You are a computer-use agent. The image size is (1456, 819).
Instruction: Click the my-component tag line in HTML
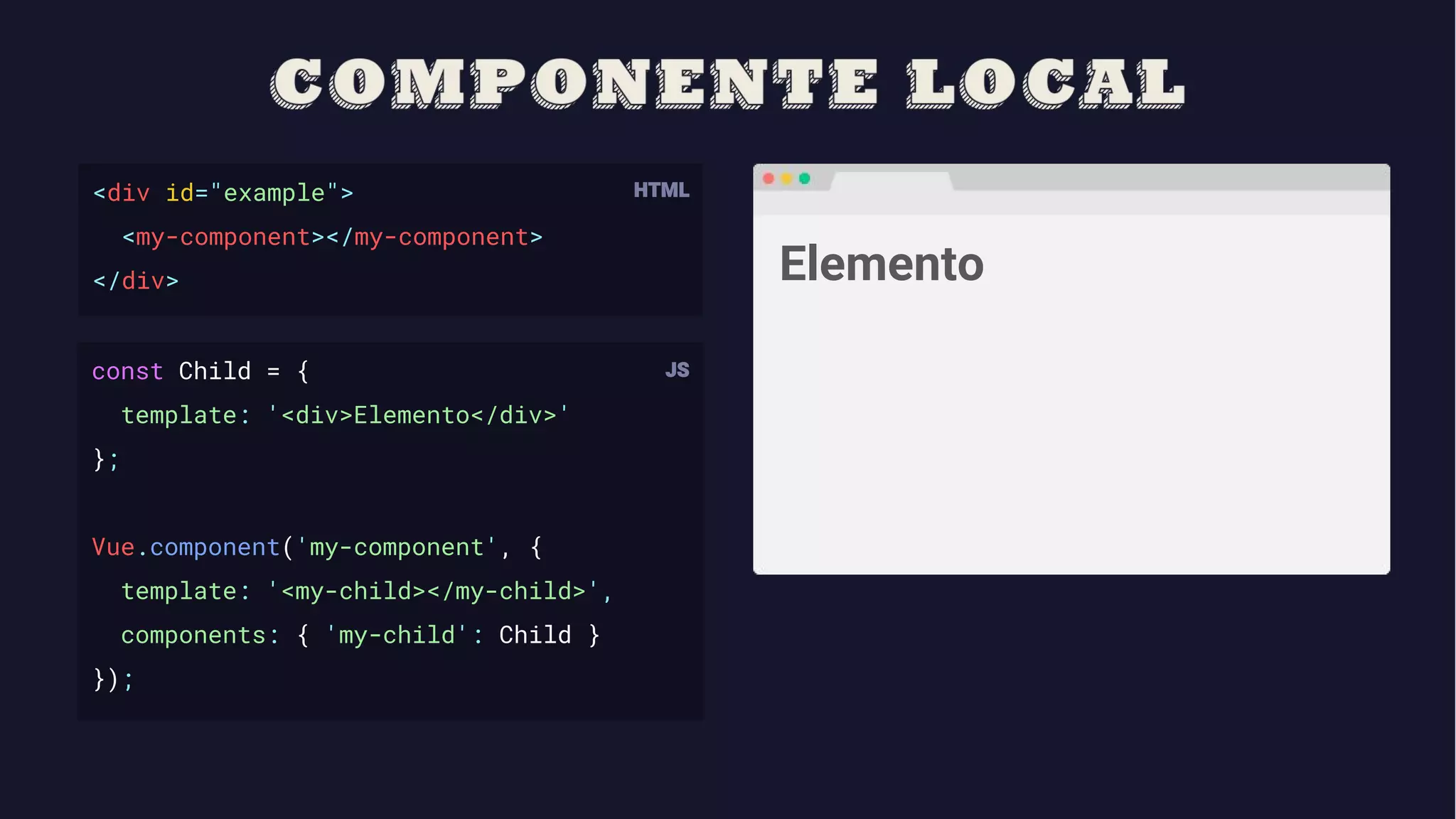(x=332, y=237)
